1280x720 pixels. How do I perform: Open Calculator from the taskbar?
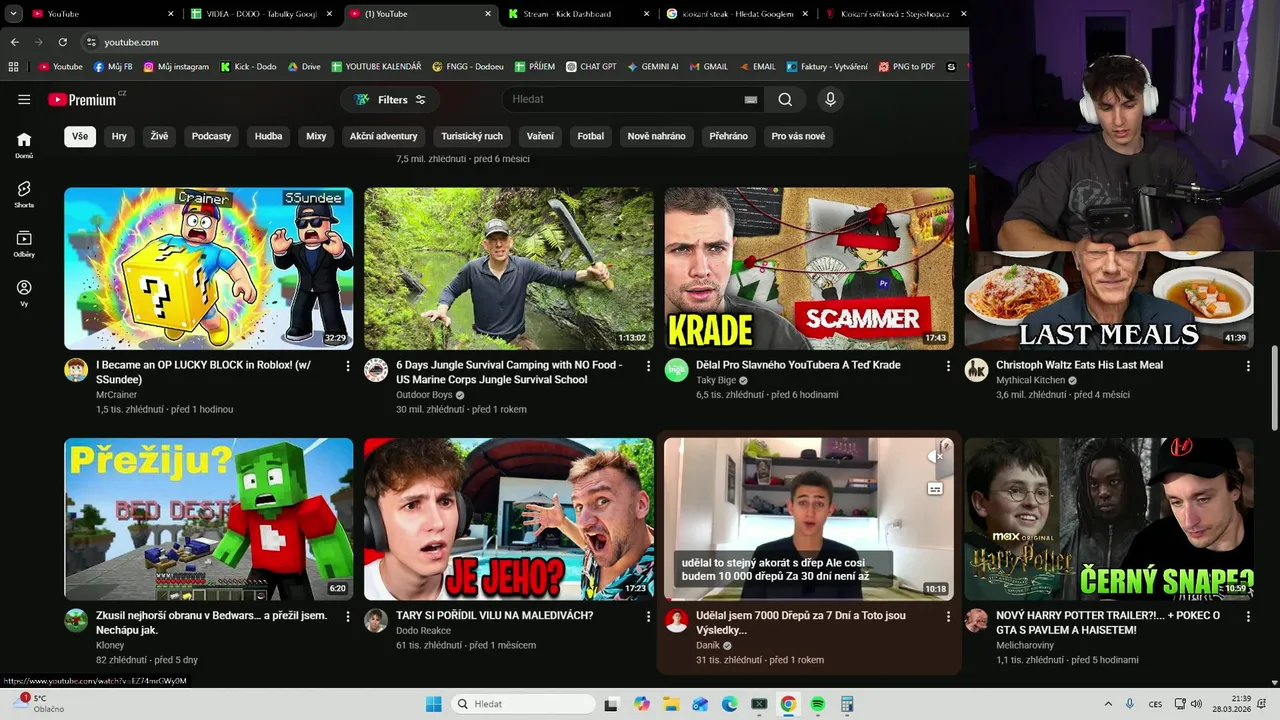click(847, 704)
